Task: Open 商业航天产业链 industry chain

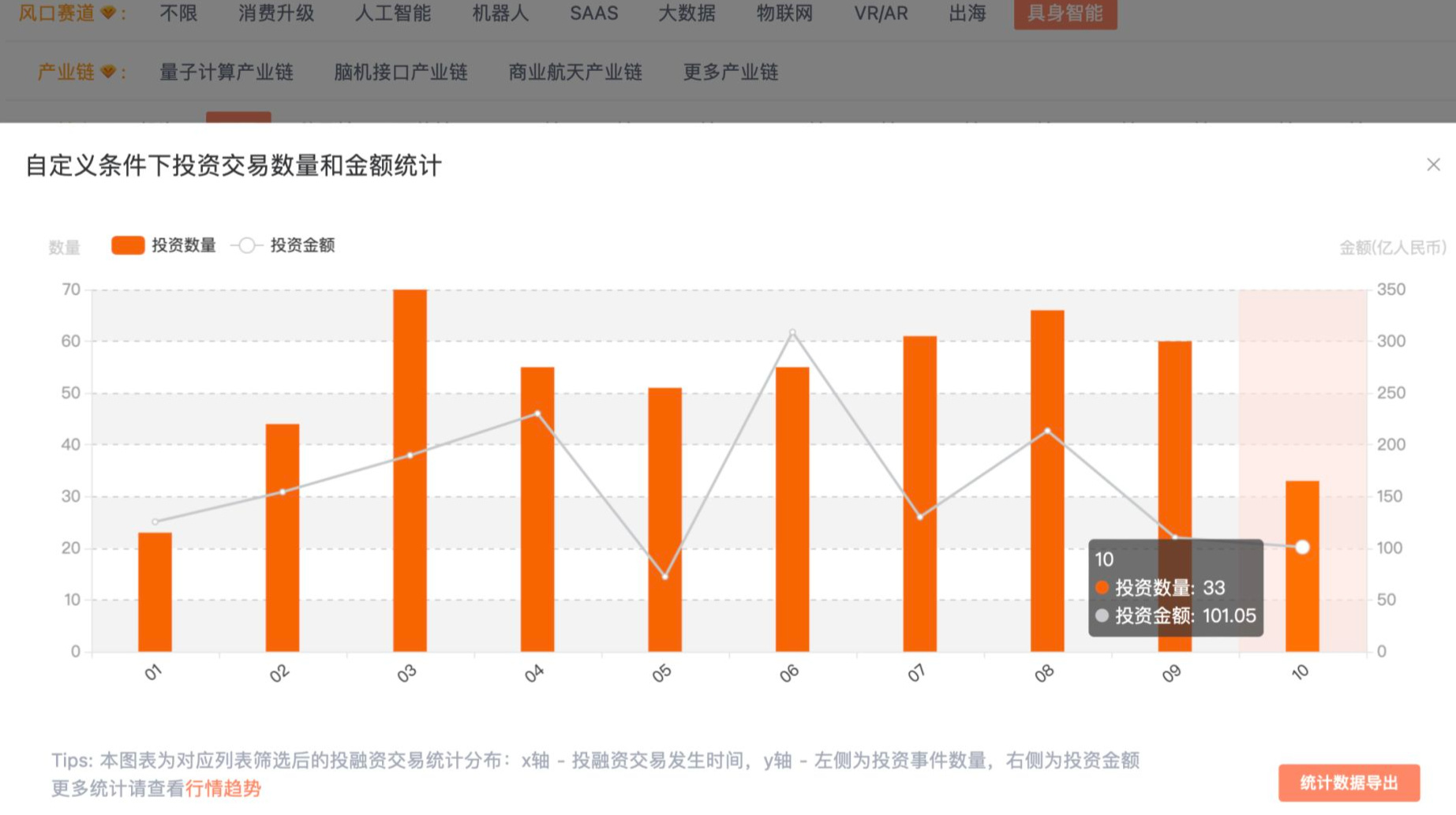Action: (x=575, y=72)
